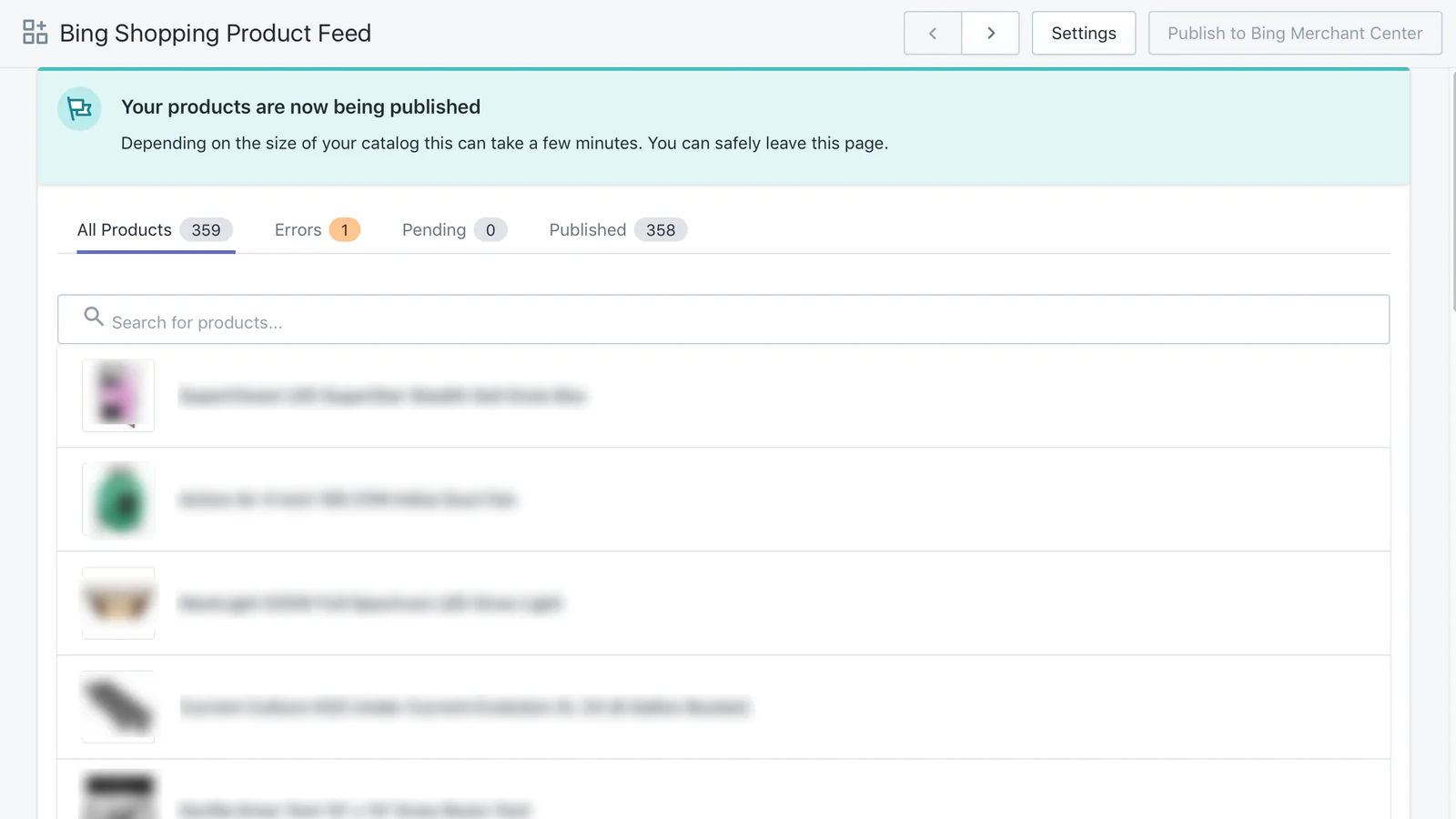This screenshot has width=1456, height=819.
Task: Click the partially visible thumbnail in bottom row
Action: pos(118,797)
